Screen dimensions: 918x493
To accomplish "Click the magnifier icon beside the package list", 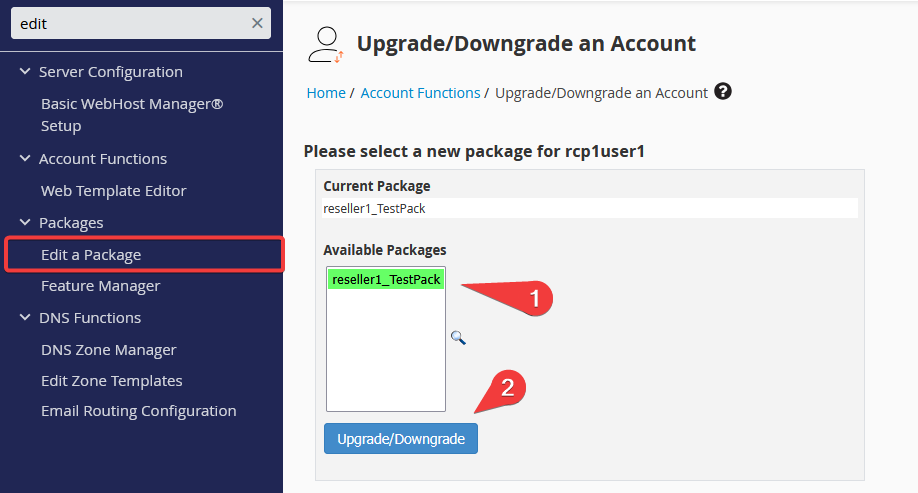I will [x=458, y=338].
